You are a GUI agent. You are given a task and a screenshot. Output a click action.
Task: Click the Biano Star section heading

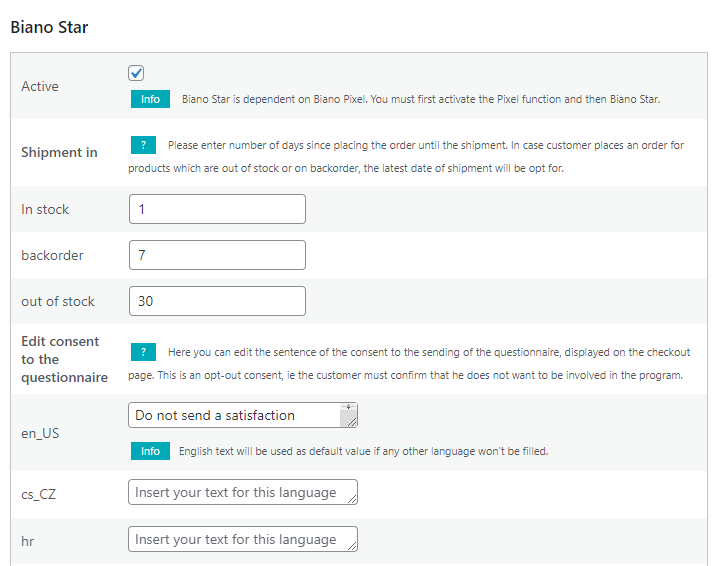[x=49, y=27]
